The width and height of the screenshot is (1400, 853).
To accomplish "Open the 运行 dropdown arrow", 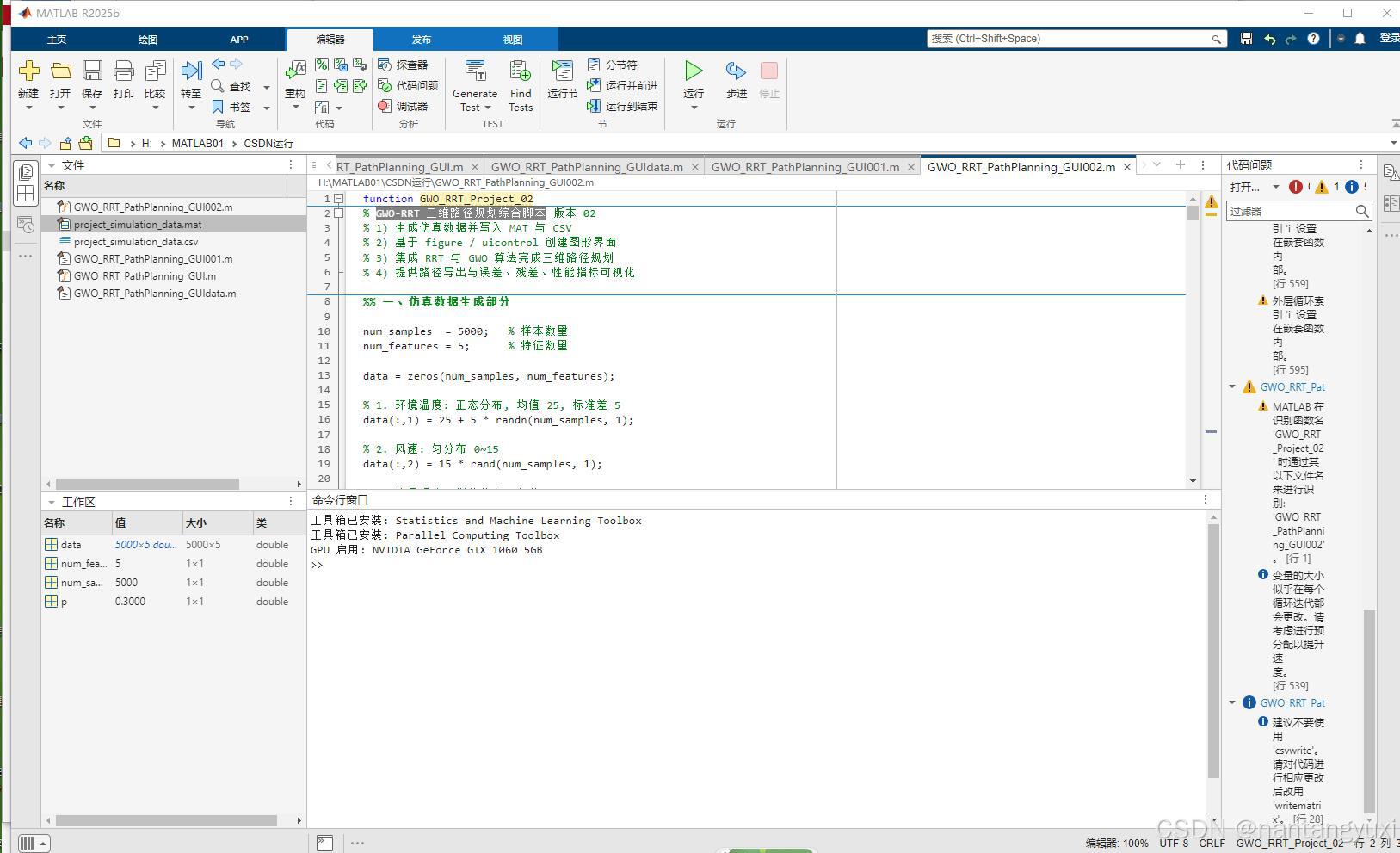I will click(694, 108).
